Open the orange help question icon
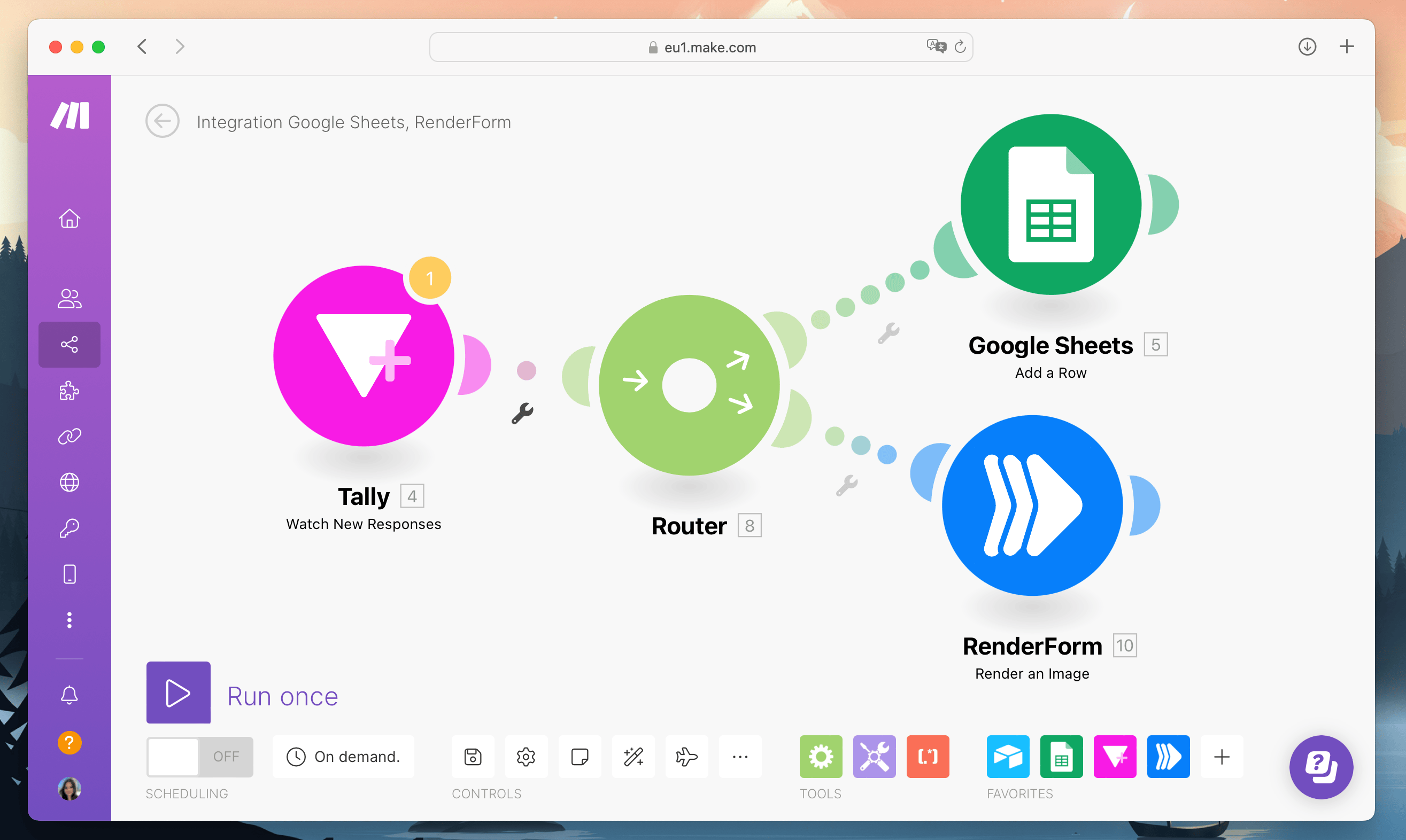Image resolution: width=1406 pixels, height=840 pixels. 69,742
